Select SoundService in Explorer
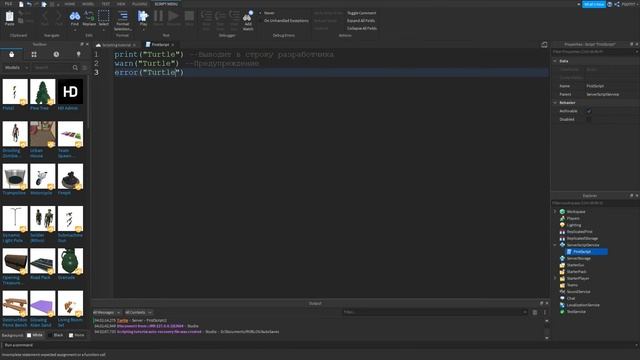This screenshot has height=360, width=640. point(578,292)
